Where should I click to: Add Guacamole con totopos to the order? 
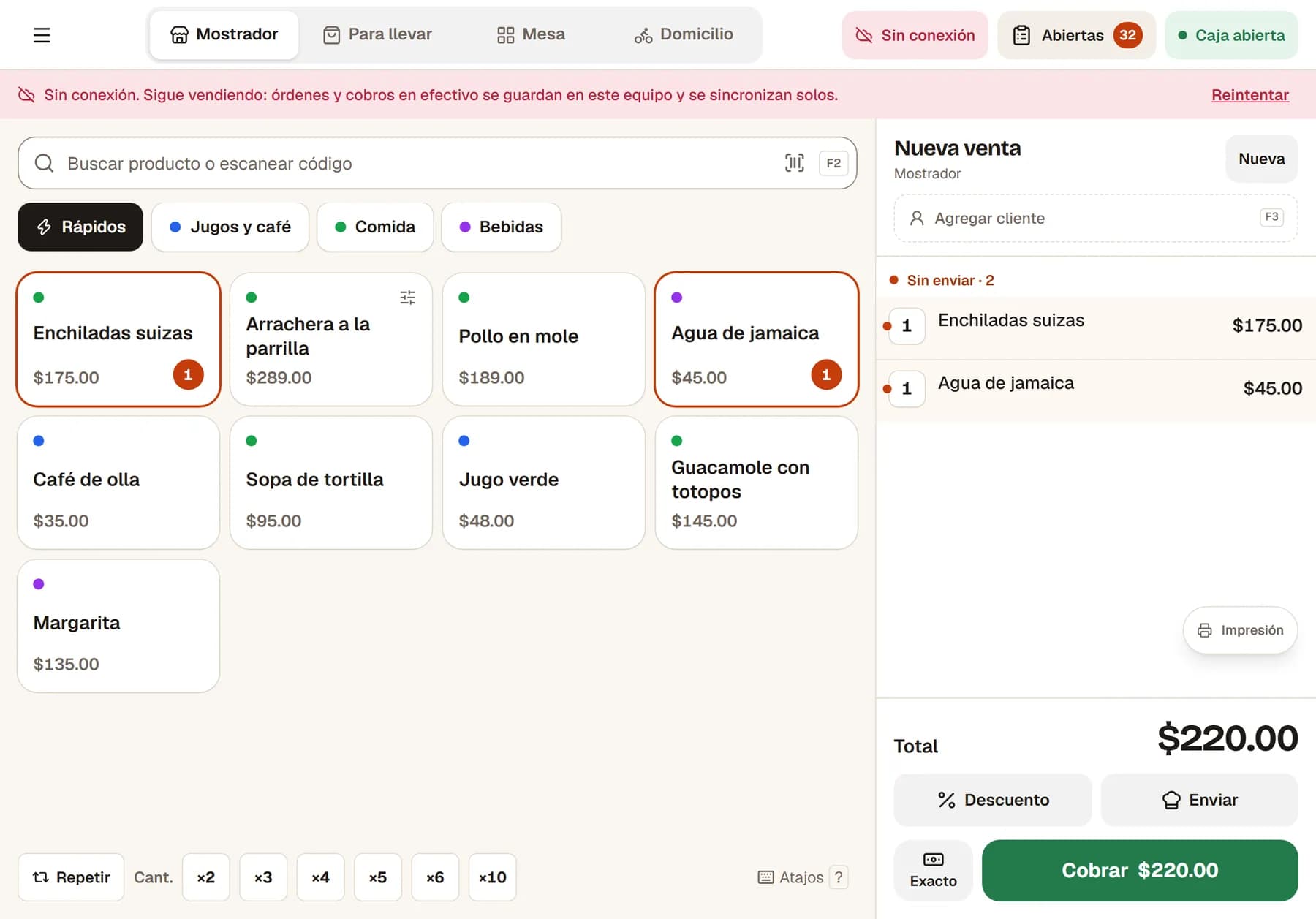coord(757,483)
